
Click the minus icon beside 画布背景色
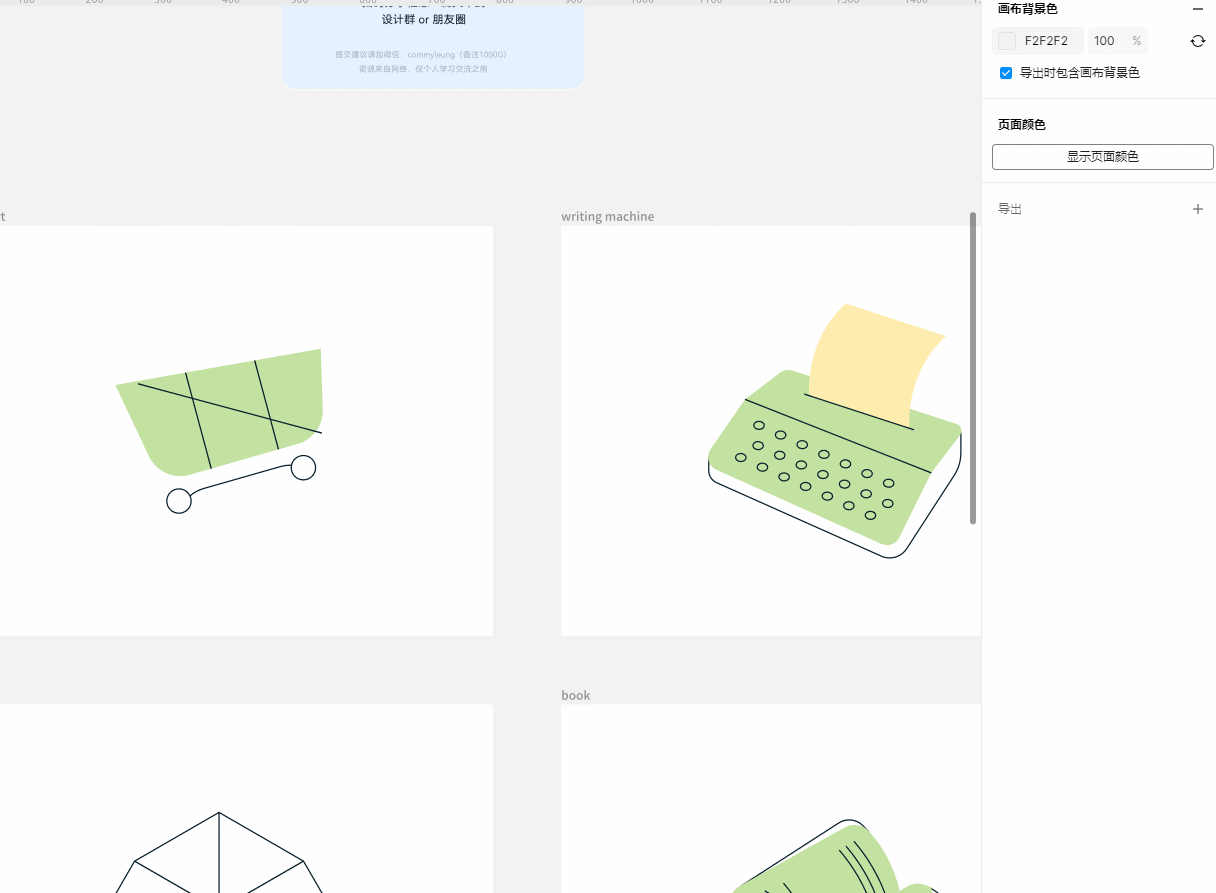[1197, 9]
